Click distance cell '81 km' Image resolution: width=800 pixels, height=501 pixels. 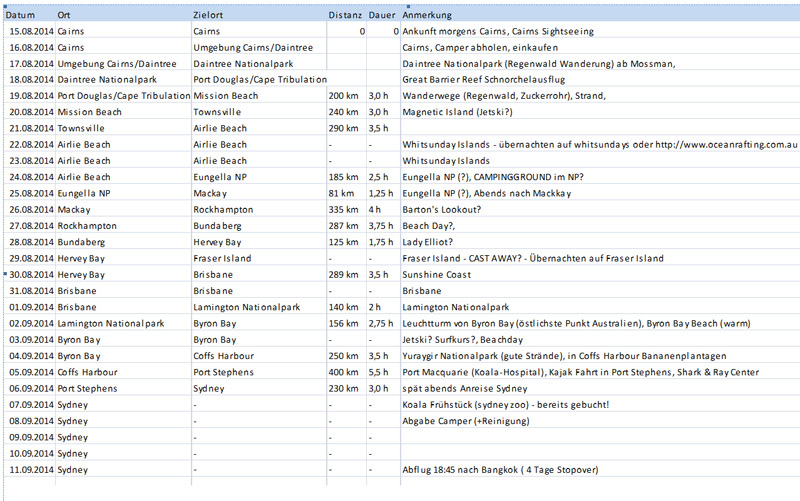pos(341,194)
